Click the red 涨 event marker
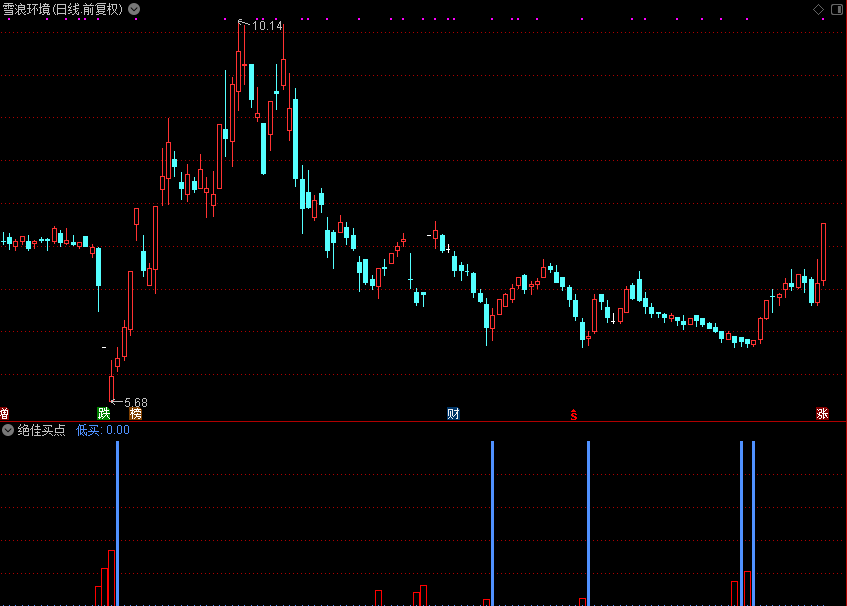 coord(822,414)
